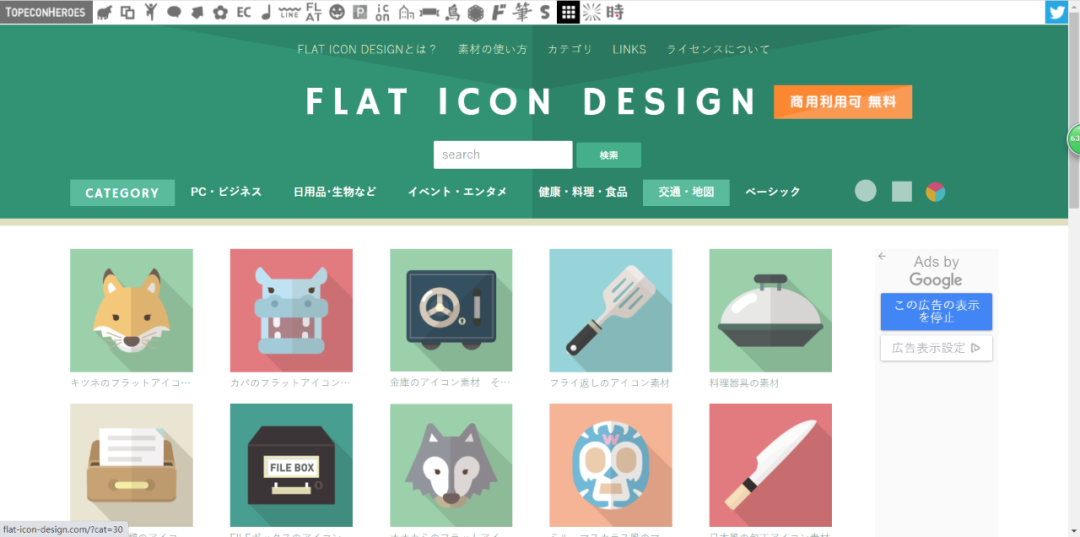
Task: Open the EC icon site link
Action: coord(244,12)
